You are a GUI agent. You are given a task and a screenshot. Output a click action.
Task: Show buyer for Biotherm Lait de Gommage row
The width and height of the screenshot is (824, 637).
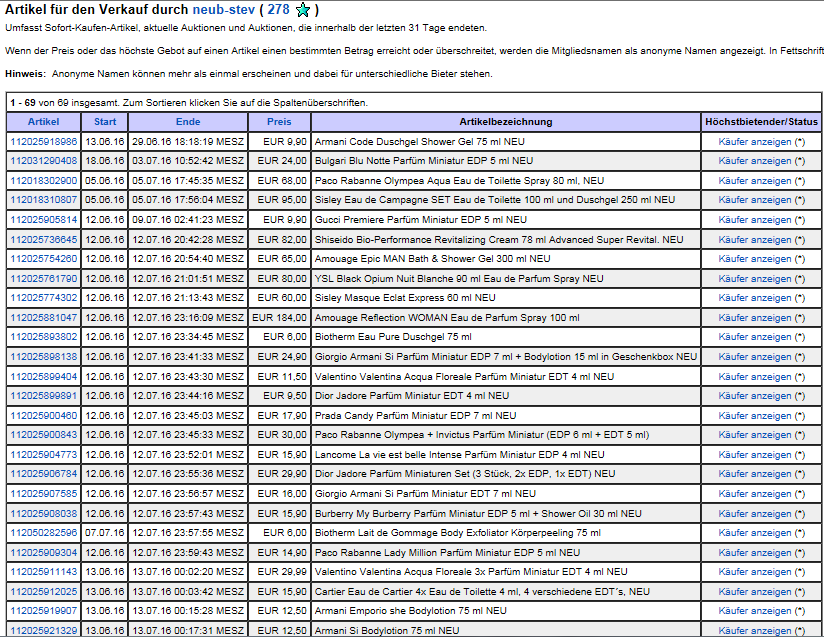[755, 532]
